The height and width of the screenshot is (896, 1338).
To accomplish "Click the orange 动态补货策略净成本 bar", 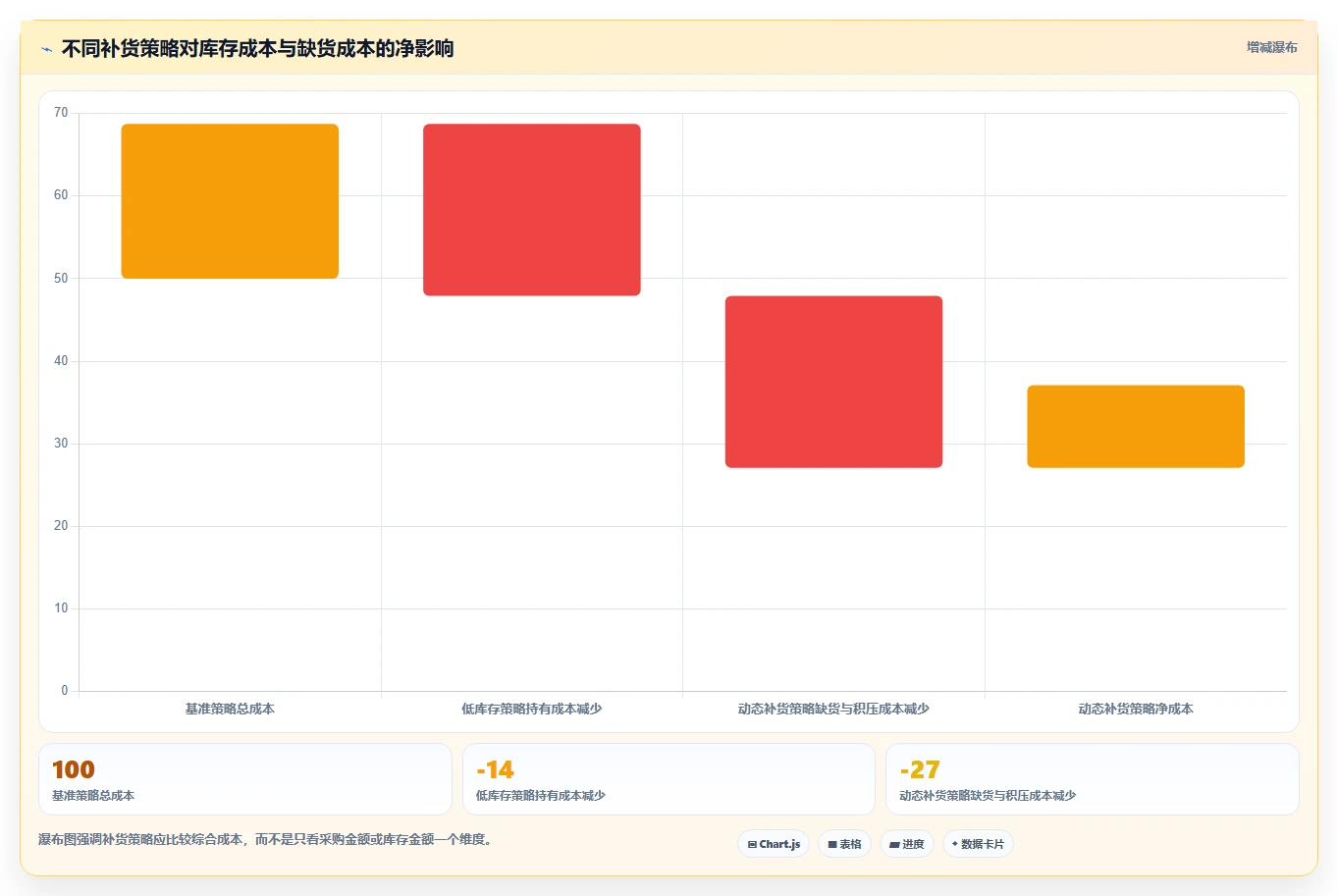I will pos(1136,427).
